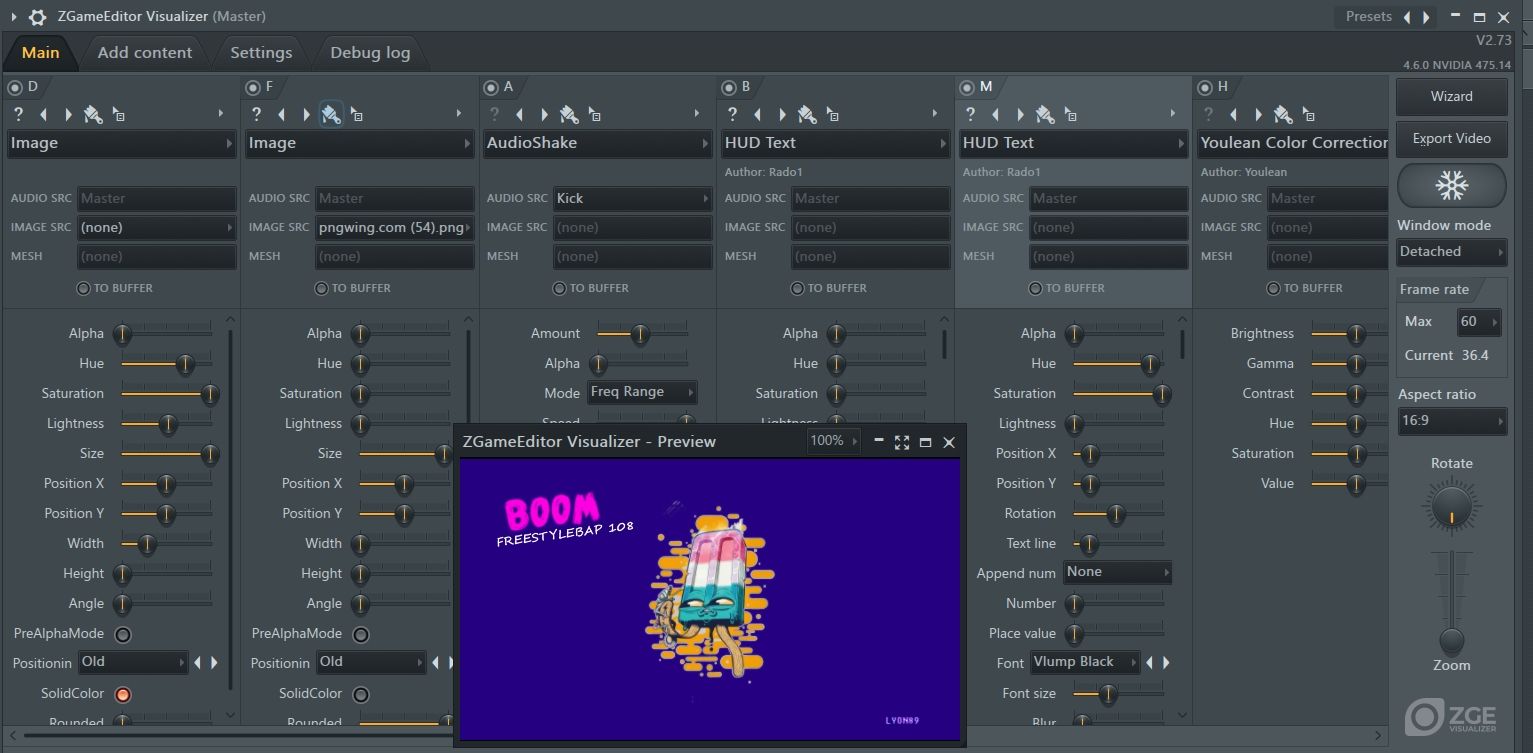Toggle PreAlphaMode in layer F

(x=361, y=634)
